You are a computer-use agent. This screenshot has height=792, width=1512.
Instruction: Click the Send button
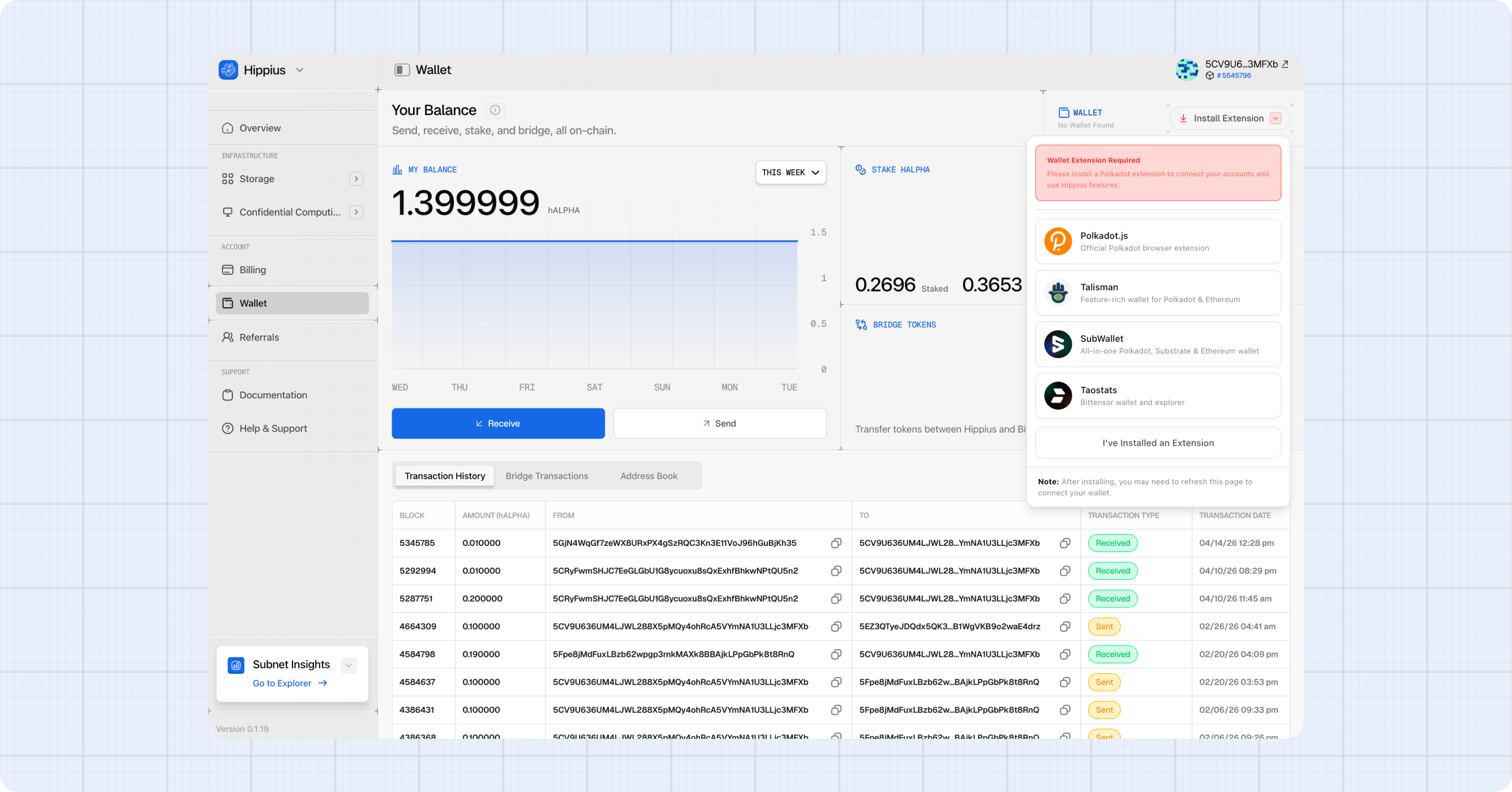720,424
